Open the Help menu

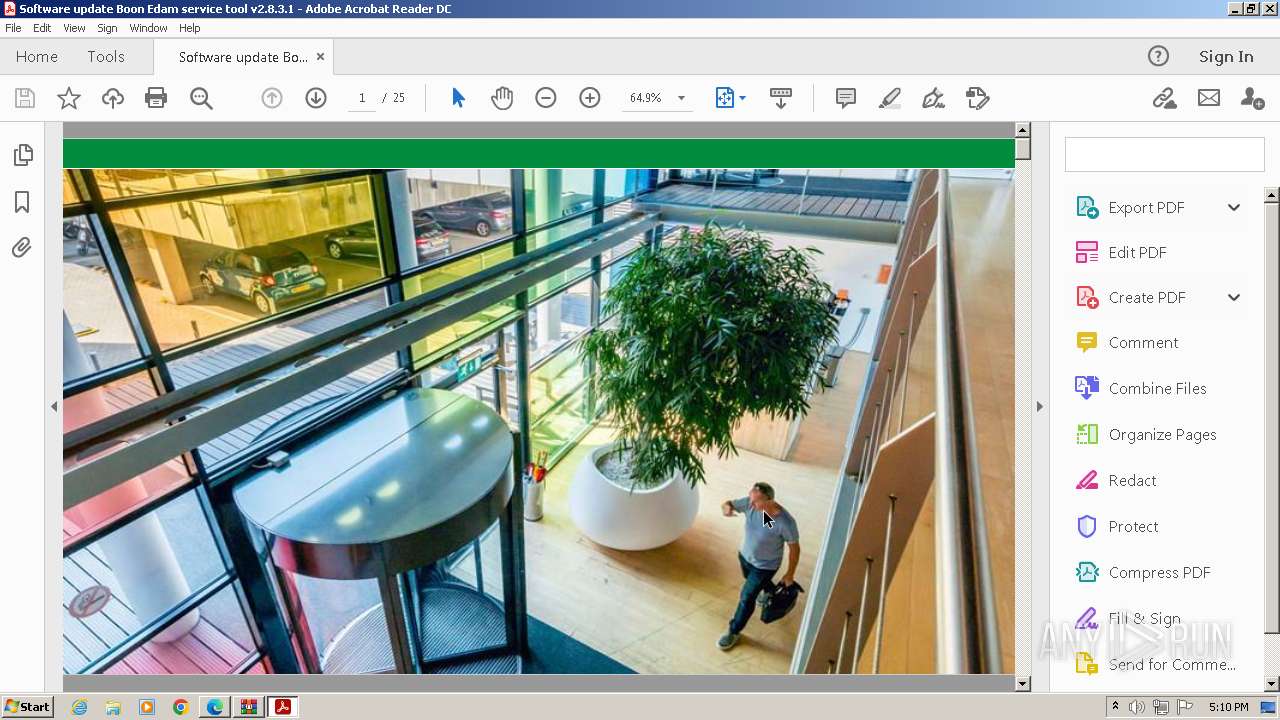point(190,28)
